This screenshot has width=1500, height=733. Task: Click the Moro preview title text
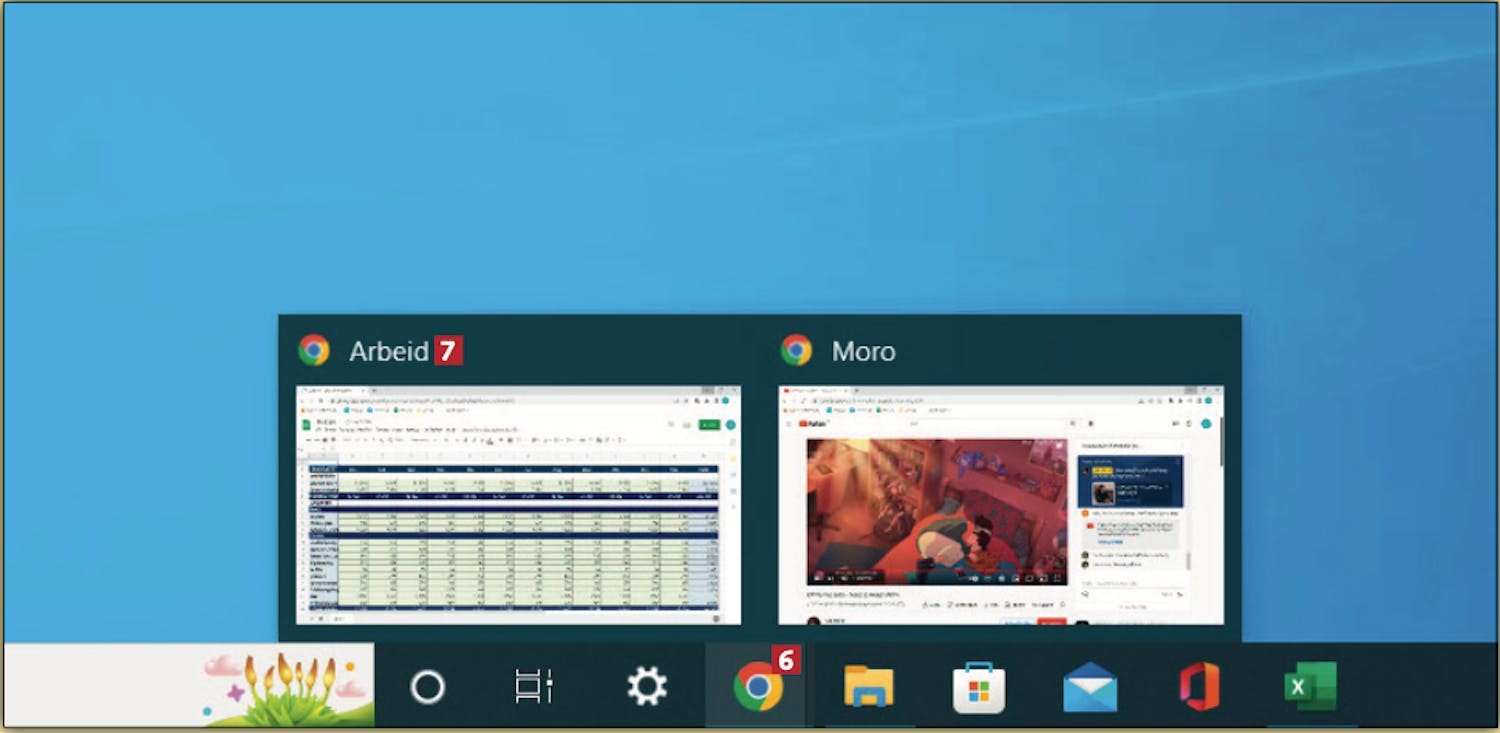(x=863, y=352)
